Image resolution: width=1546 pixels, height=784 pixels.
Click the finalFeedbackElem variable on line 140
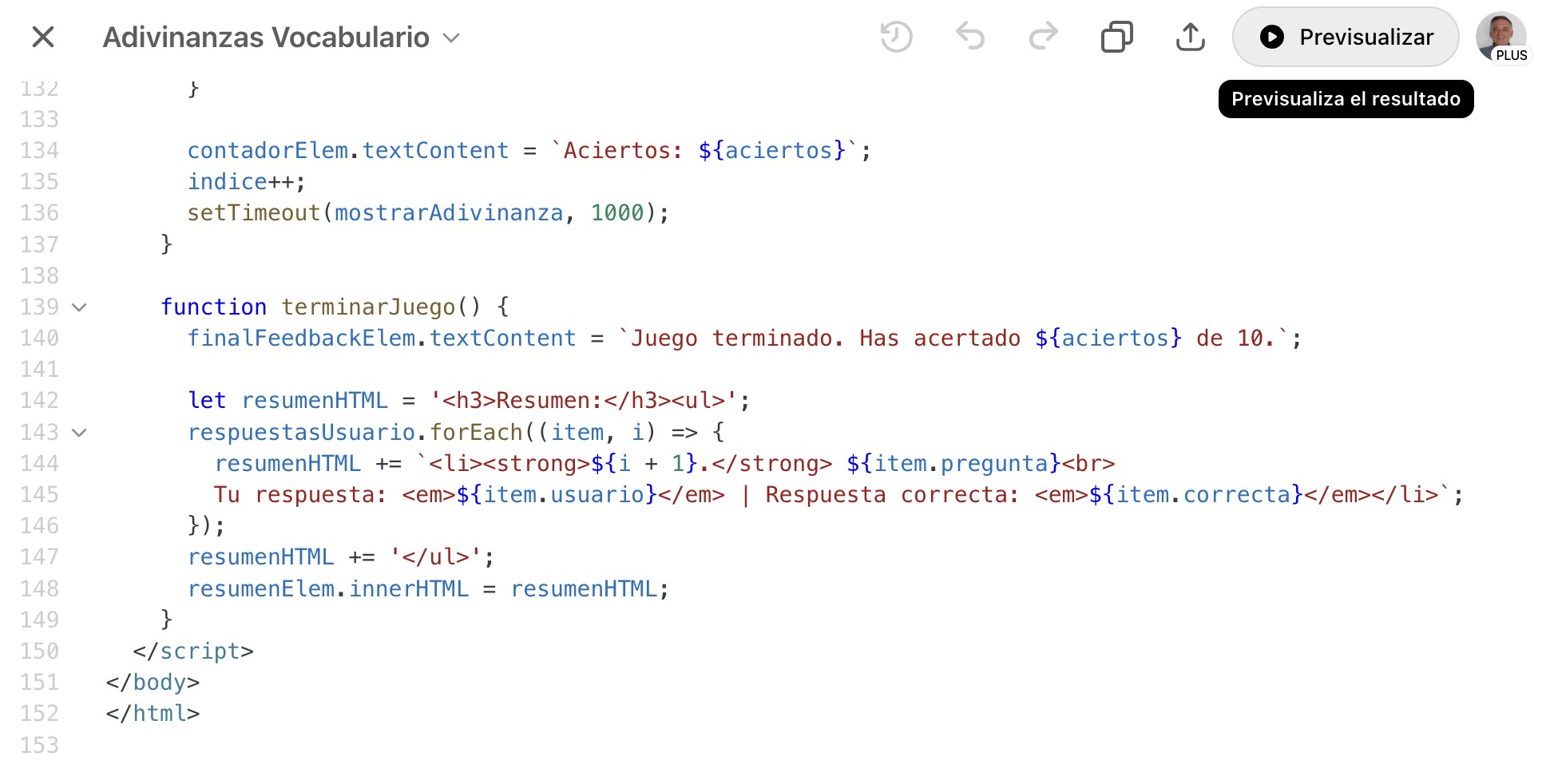[x=301, y=338]
